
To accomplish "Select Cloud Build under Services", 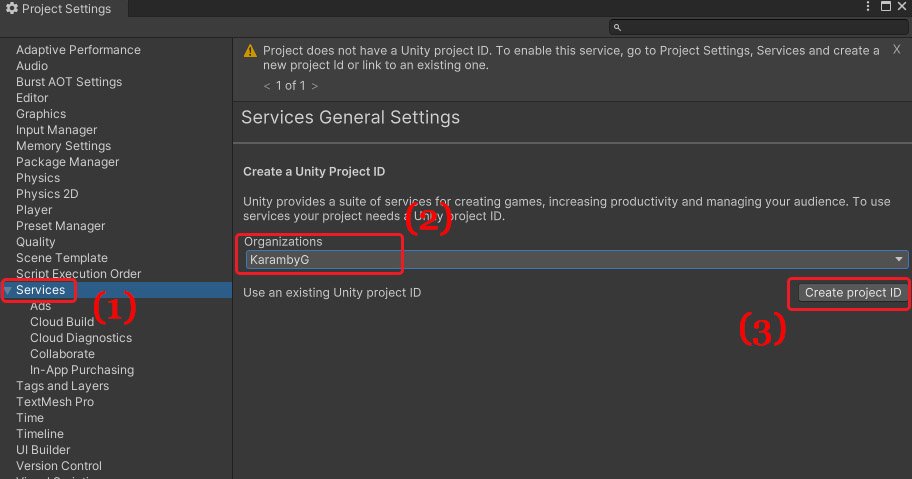I will pyautogui.click(x=61, y=322).
